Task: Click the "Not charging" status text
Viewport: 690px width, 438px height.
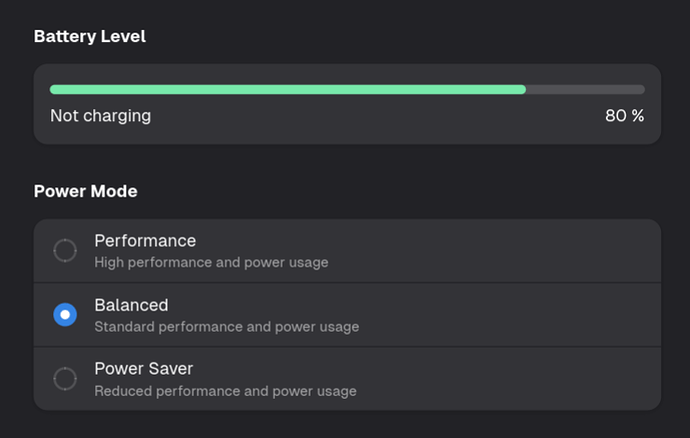Action: pyautogui.click(x=100, y=116)
